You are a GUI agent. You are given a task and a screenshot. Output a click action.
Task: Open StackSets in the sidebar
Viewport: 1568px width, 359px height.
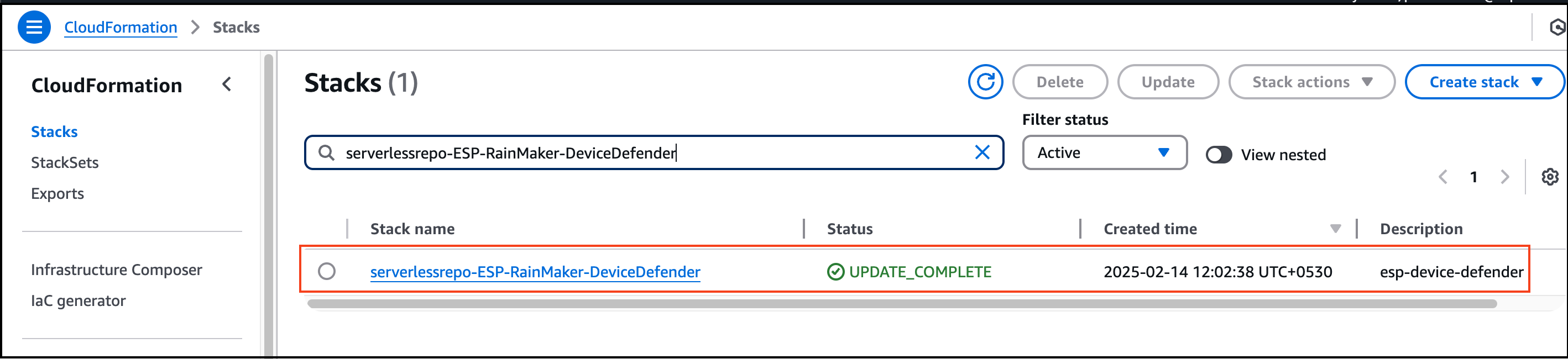point(65,162)
